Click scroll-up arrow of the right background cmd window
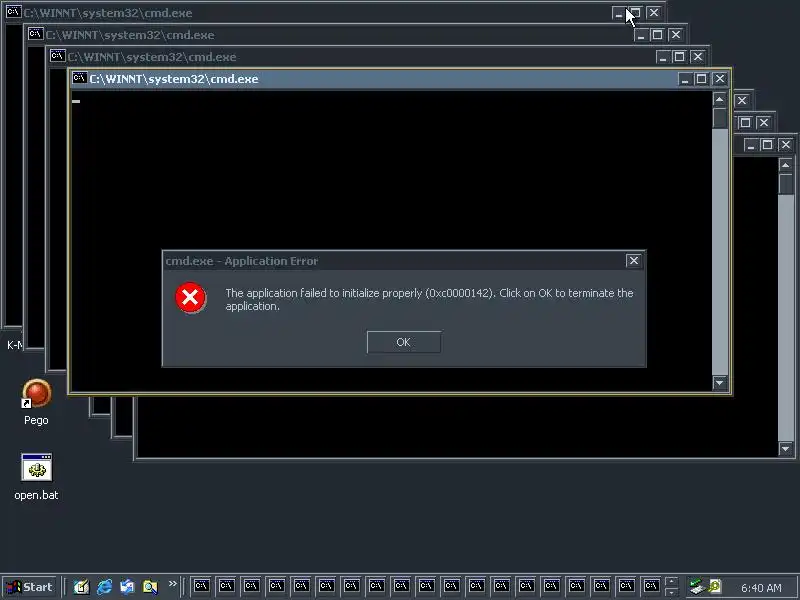The height and width of the screenshot is (600, 800). [x=786, y=165]
